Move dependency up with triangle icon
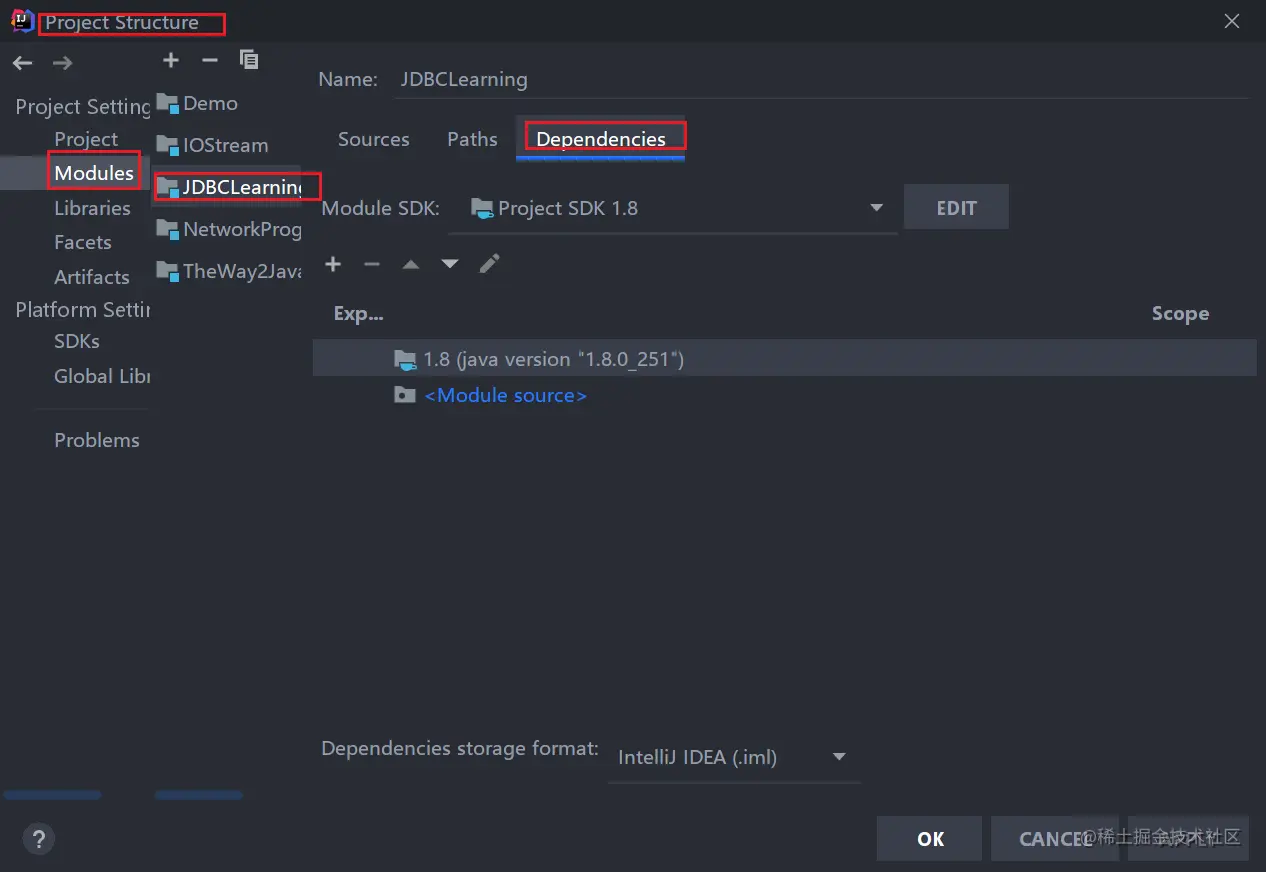The image size is (1266, 872). pyautogui.click(x=411, y=264)
